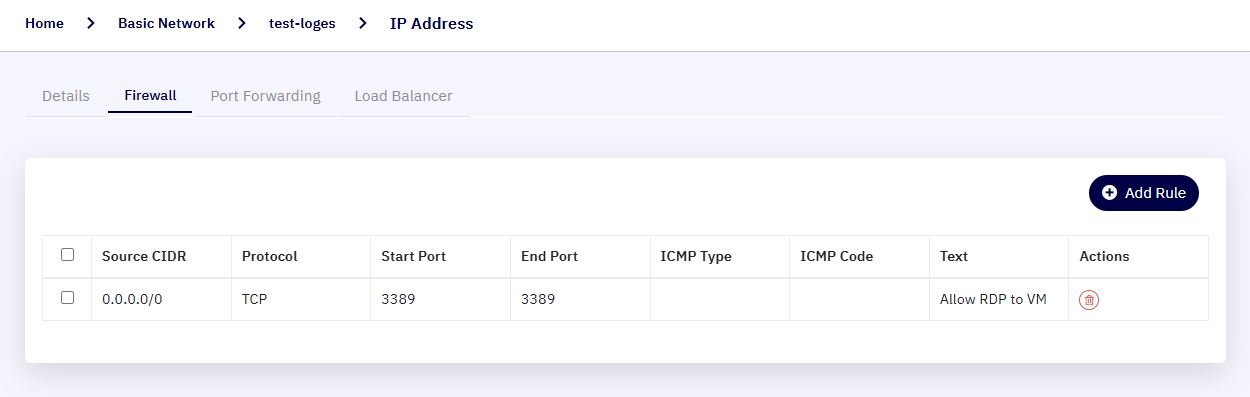This screenshot has height=397, width=1250.
Task: Click the Source CIDR column header
Action: [x=144, y=256]
